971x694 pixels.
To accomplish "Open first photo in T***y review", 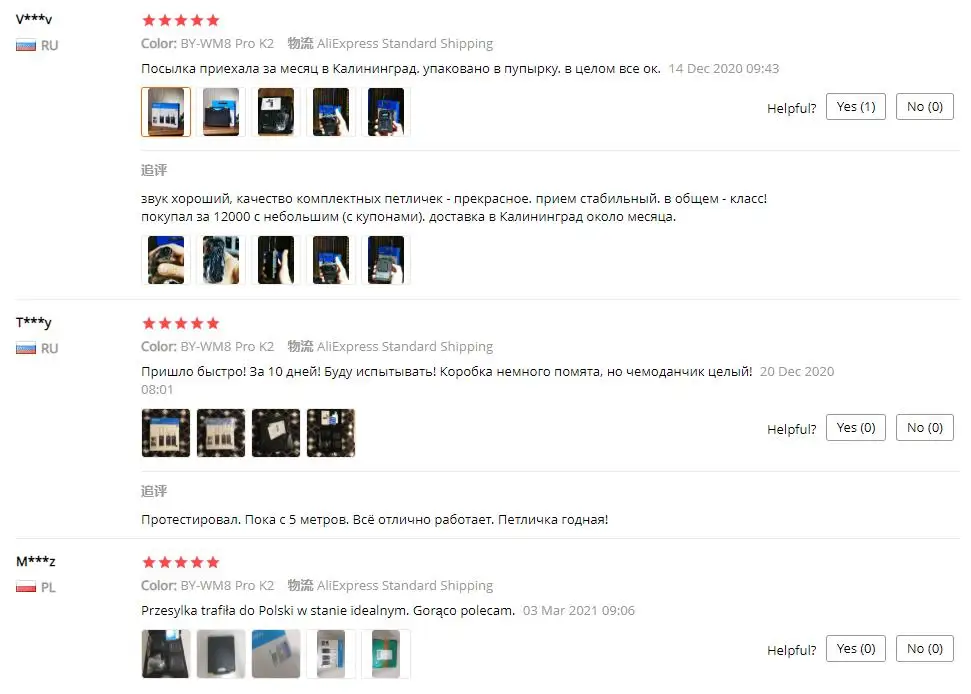I will (x=166, y=433).
